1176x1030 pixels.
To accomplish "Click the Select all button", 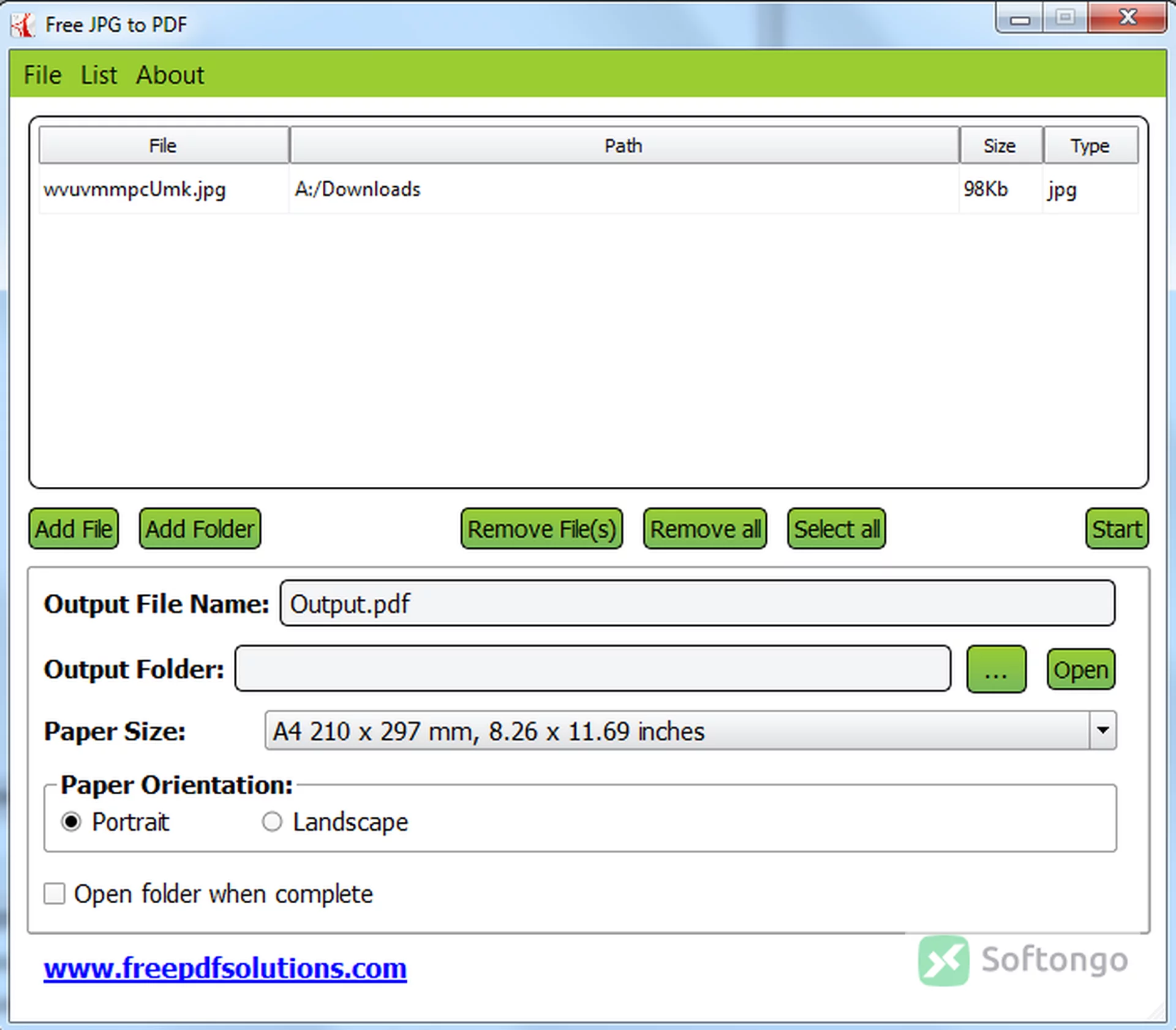I will point(837,528).
